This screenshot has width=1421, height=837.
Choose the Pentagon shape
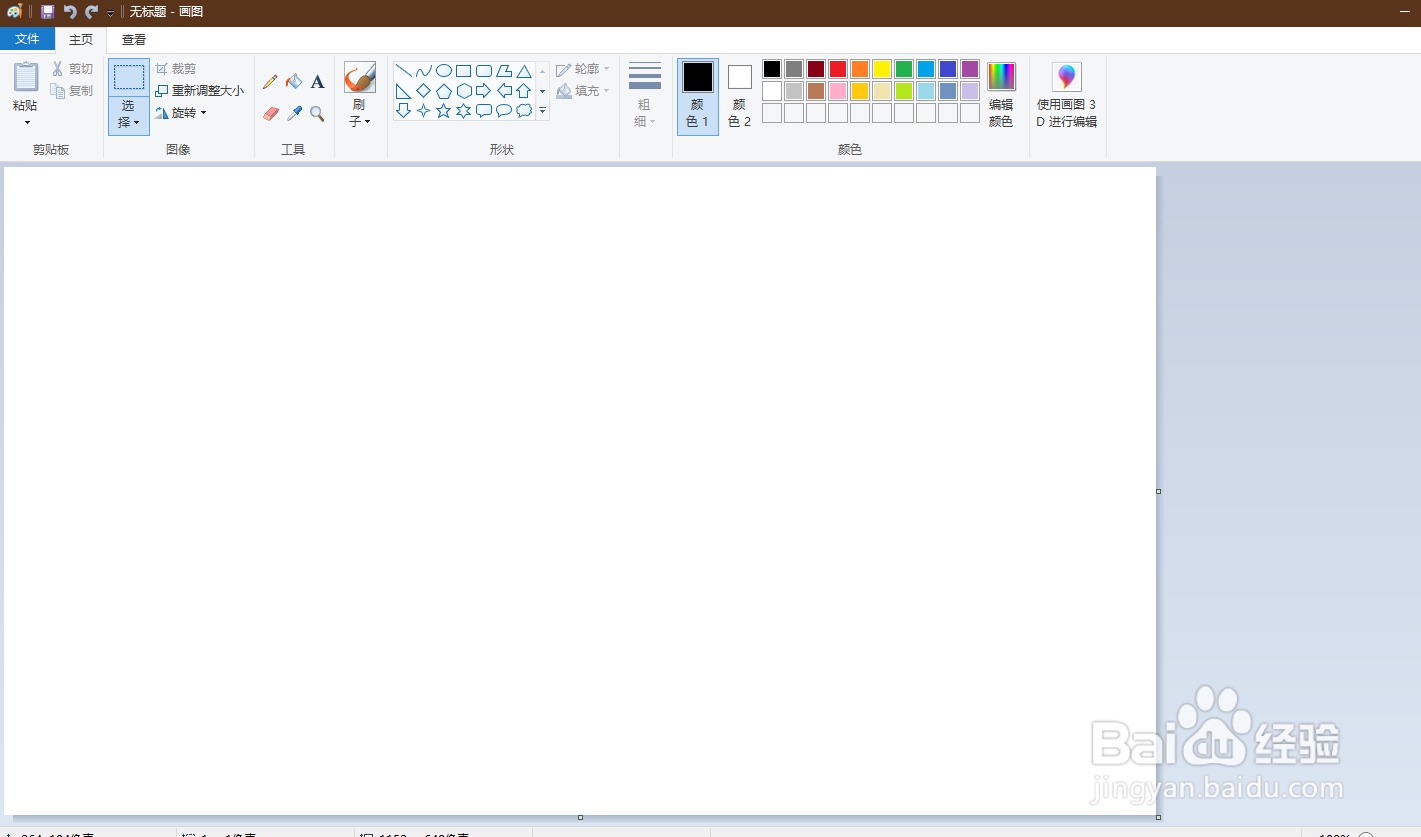coord(443,91)
